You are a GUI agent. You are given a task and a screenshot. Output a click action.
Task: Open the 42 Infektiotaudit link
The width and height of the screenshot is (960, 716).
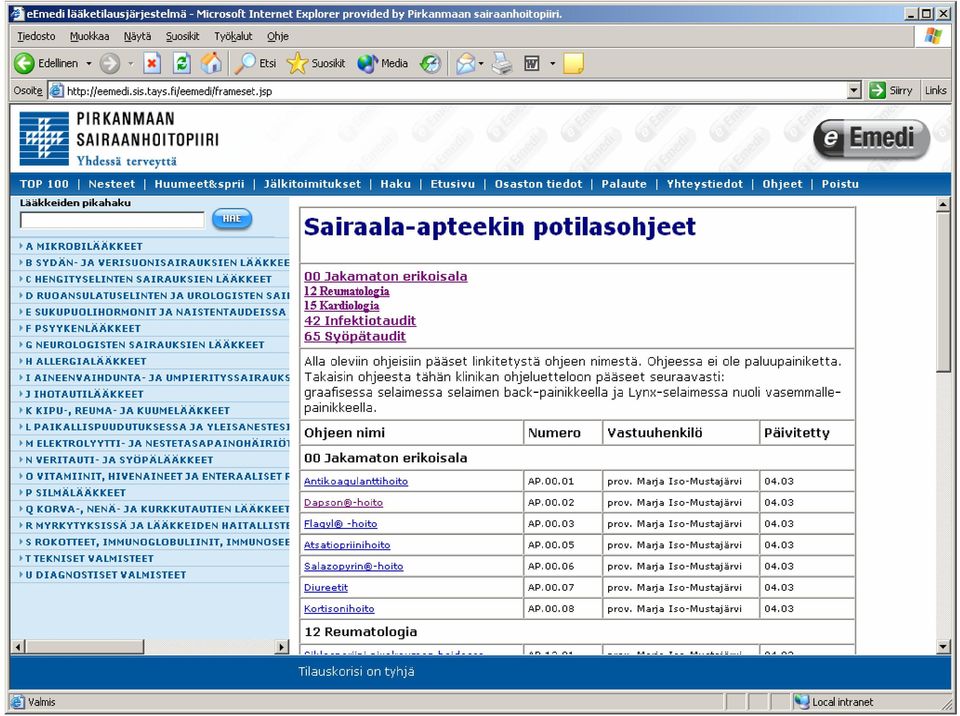click(x=360, y=320)
